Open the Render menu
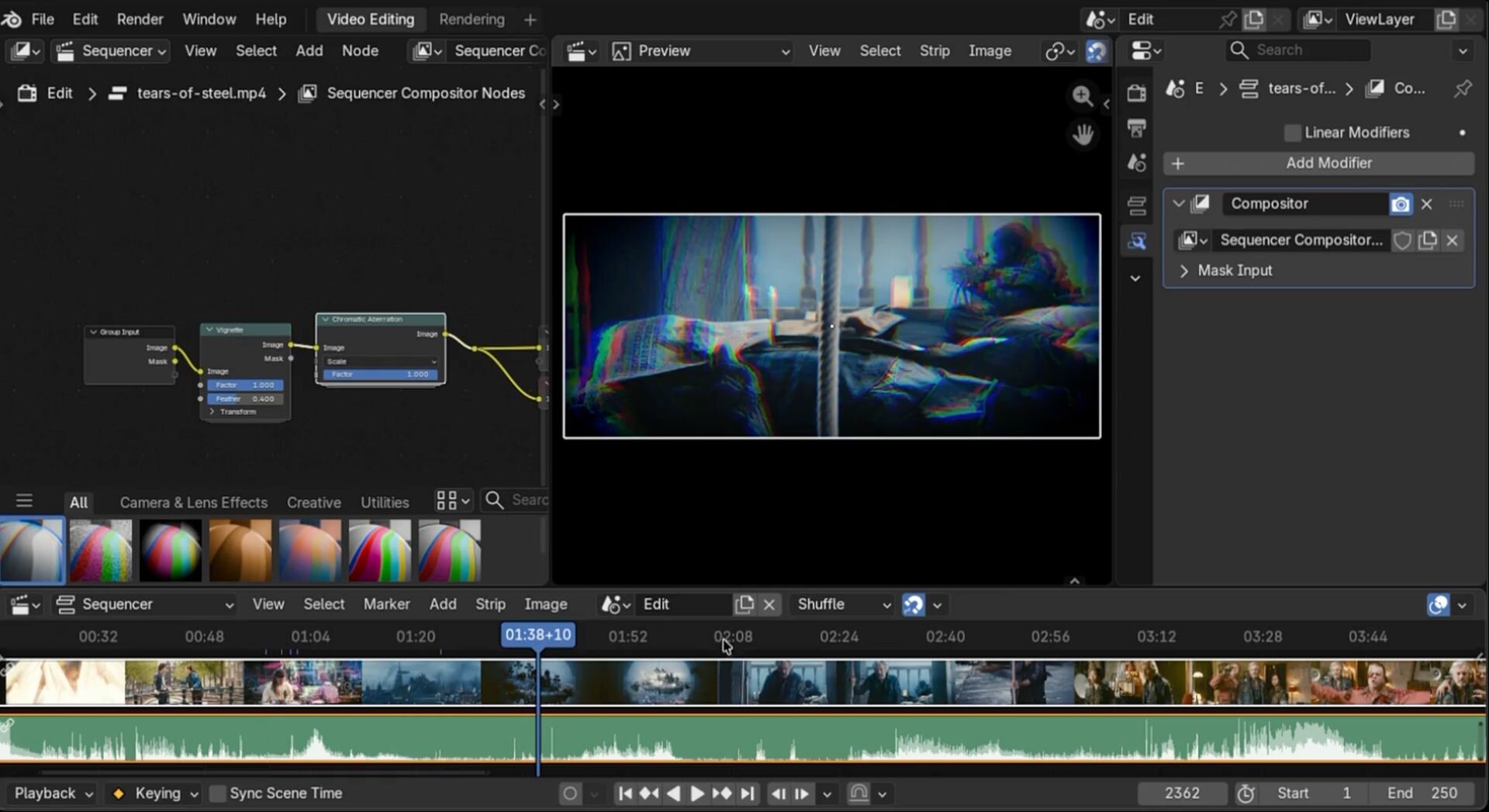The height and width of the screenshot is (812, 1489). (x=140, y=19)
